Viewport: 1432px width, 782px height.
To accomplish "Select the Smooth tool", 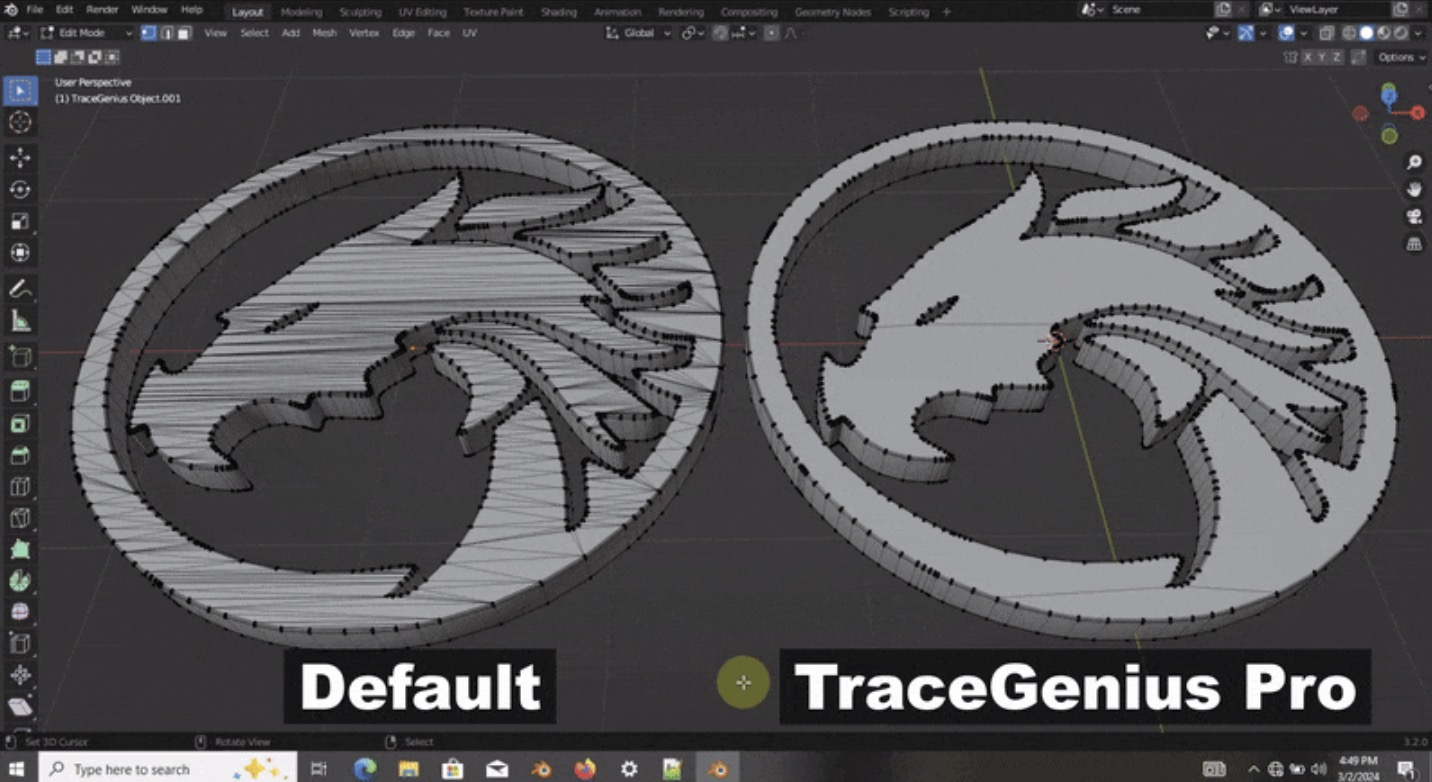I will tap(19, 612).
